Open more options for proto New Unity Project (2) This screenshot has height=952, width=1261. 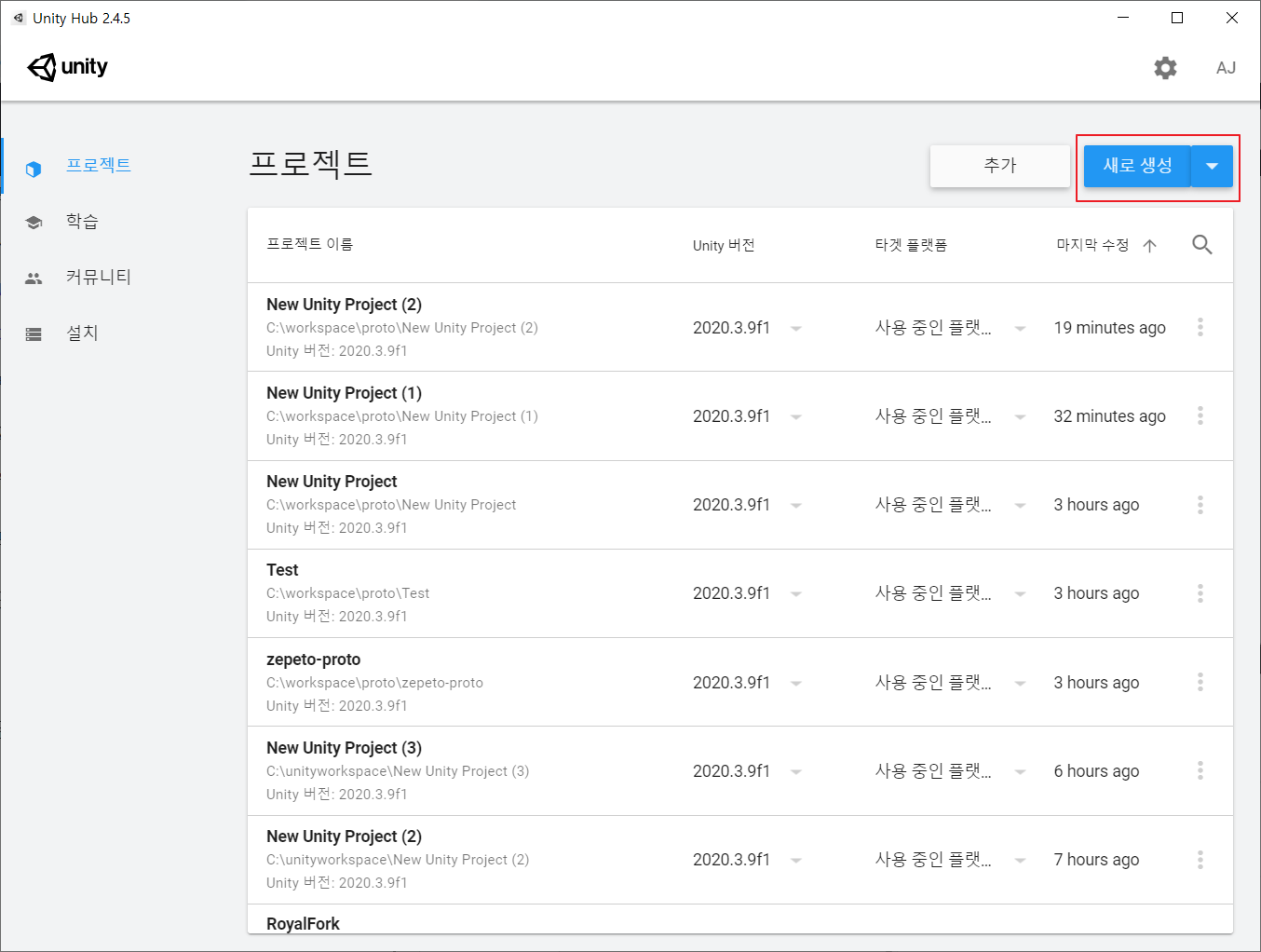[1200, 327]
